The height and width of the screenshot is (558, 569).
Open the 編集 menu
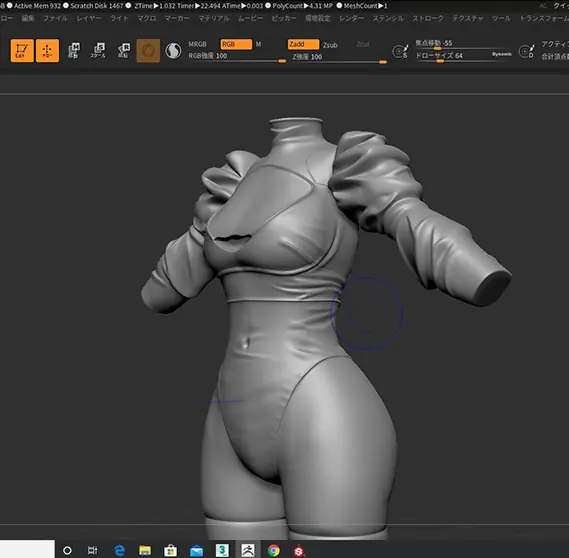pos(28,18)
